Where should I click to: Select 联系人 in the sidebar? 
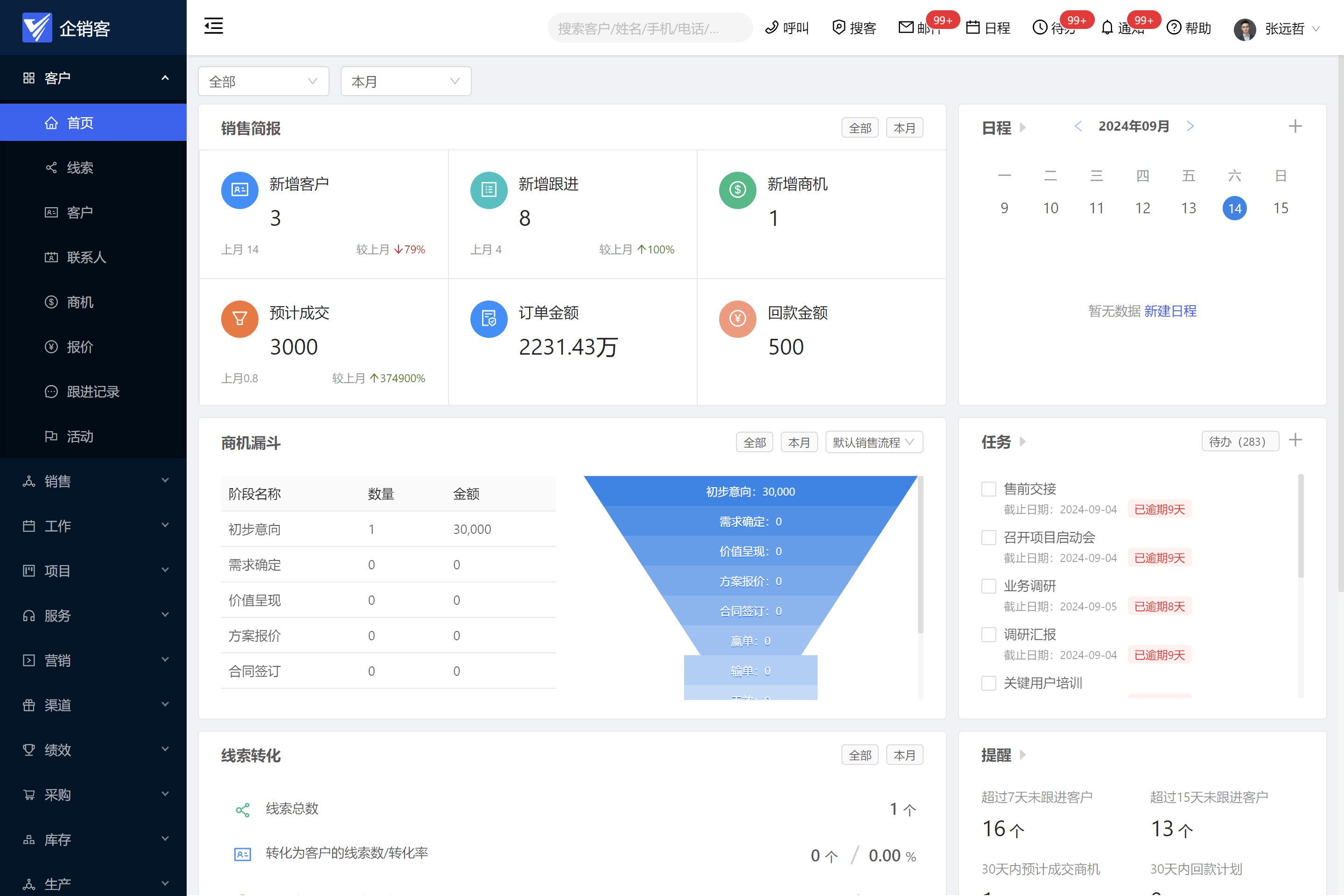(x=87, y=257)
